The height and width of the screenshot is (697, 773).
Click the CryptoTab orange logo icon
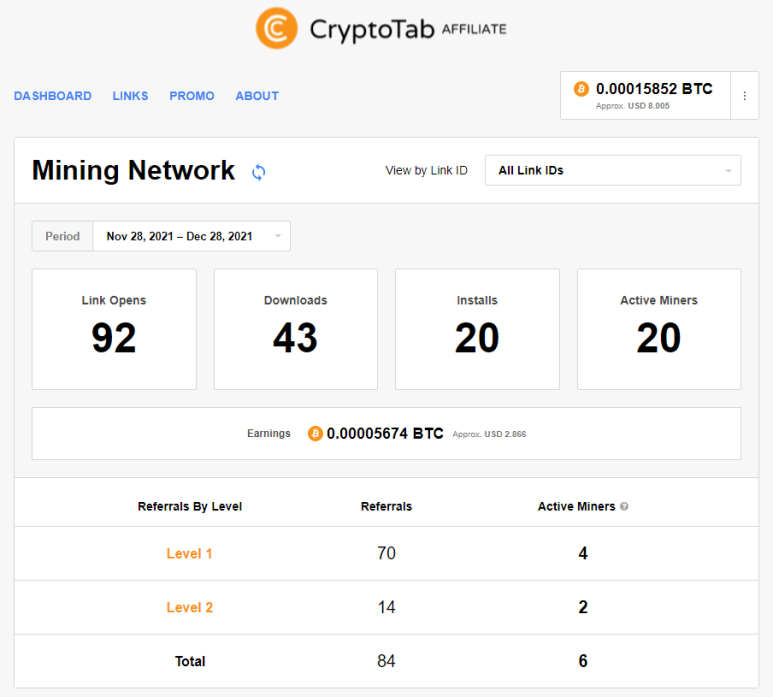(277, 28)
